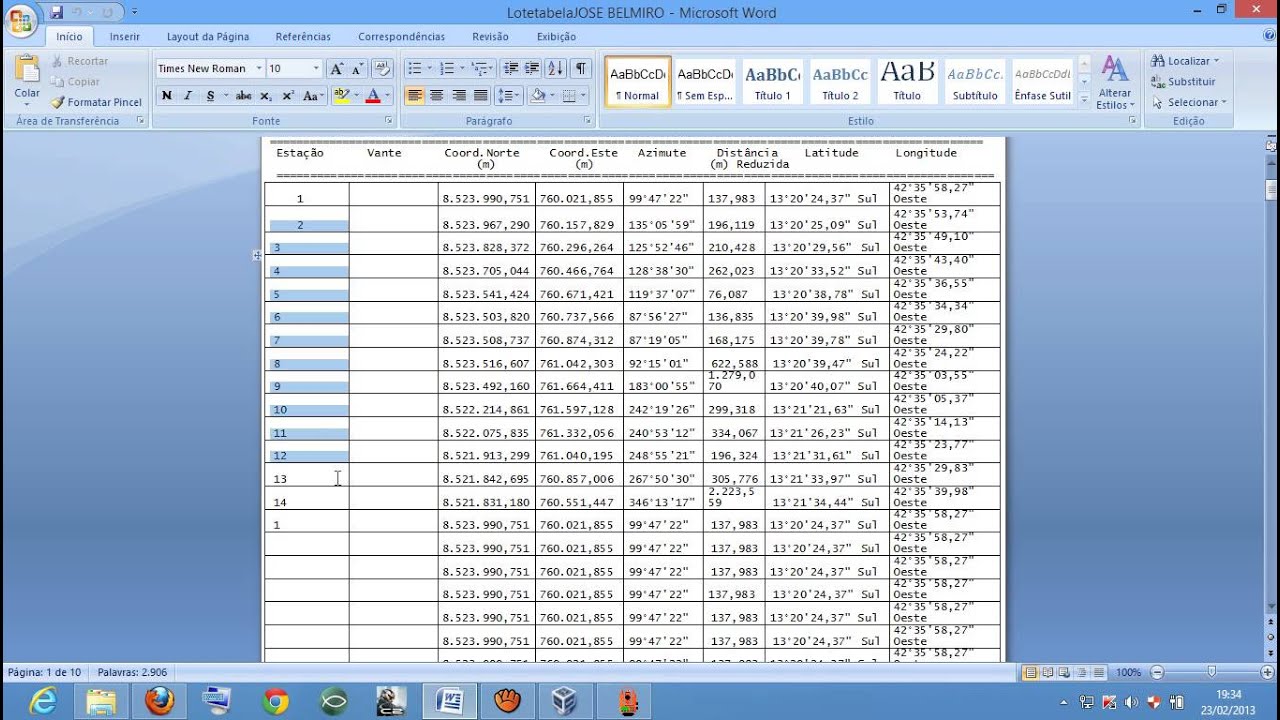Apply the Normal style
Viewport: 1280px width, 720px height.
click(638, 81)
